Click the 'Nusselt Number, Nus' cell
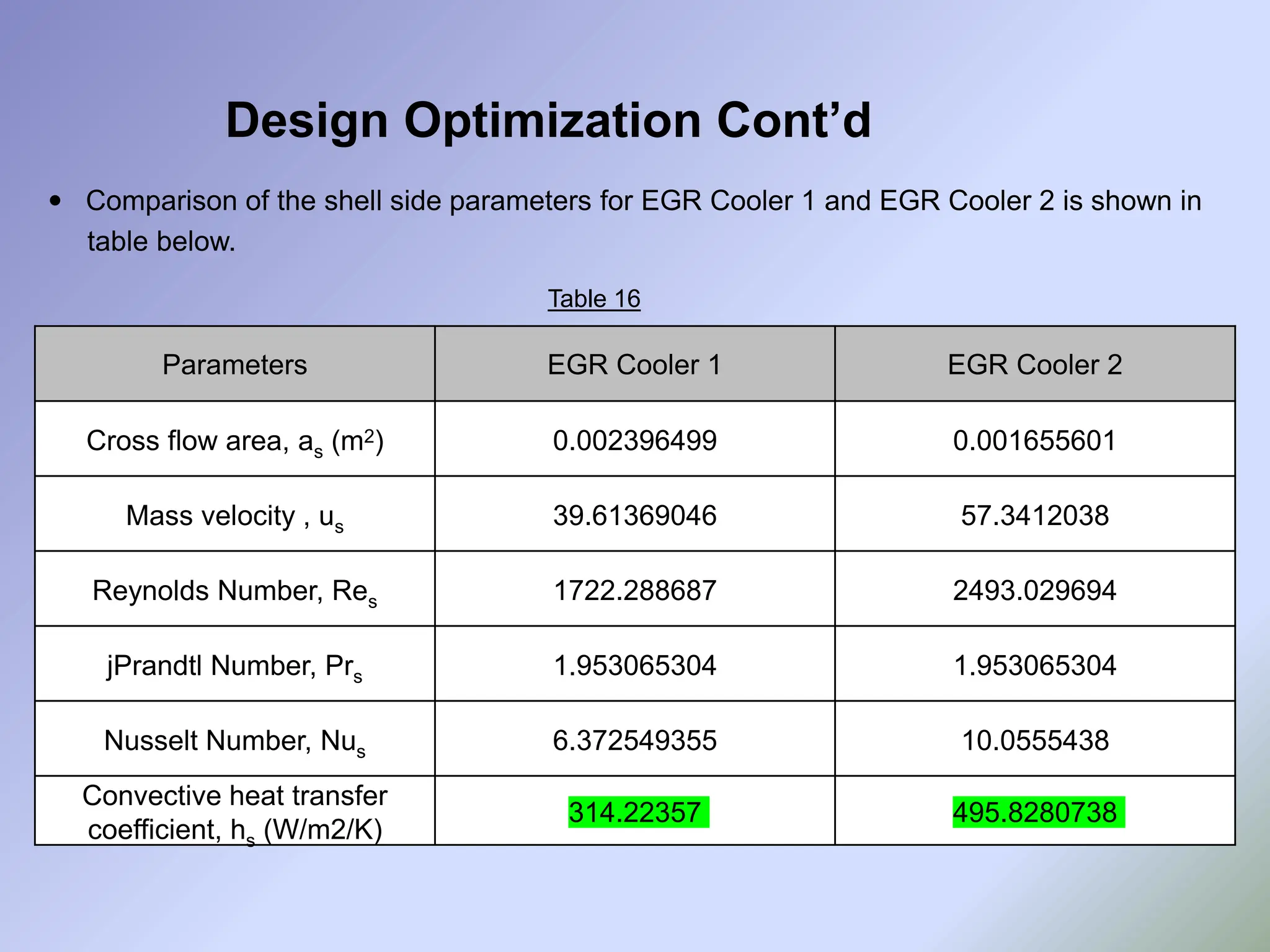 pyautogui.click(x=235, y=739)
